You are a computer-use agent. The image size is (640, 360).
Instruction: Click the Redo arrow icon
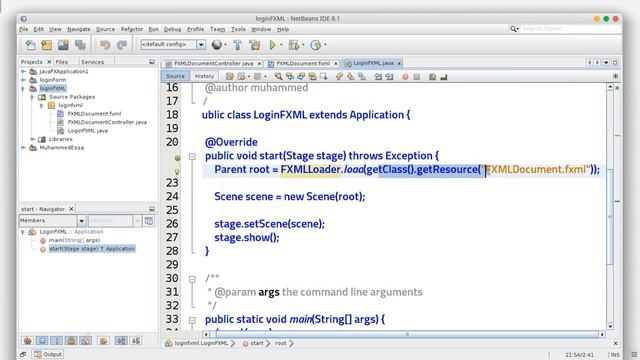pos(122,45)
